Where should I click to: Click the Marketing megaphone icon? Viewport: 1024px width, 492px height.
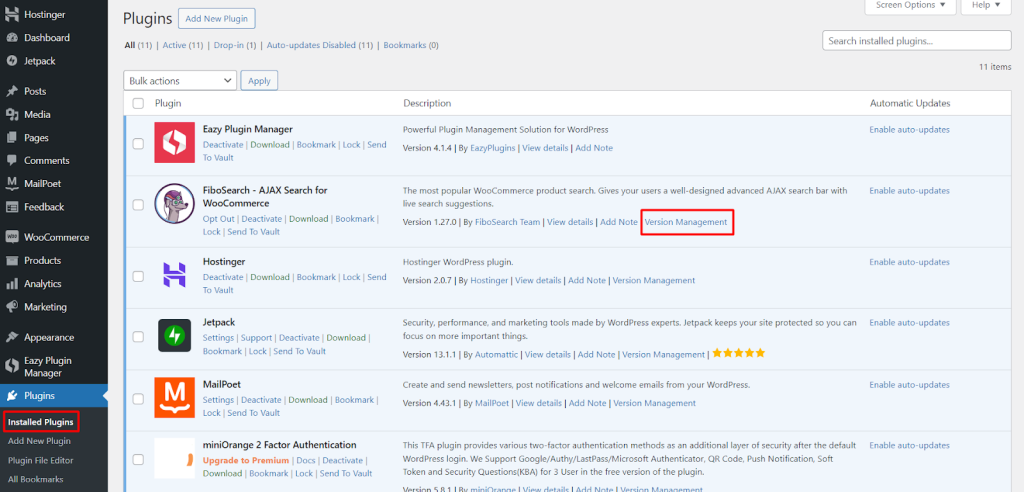11,307
